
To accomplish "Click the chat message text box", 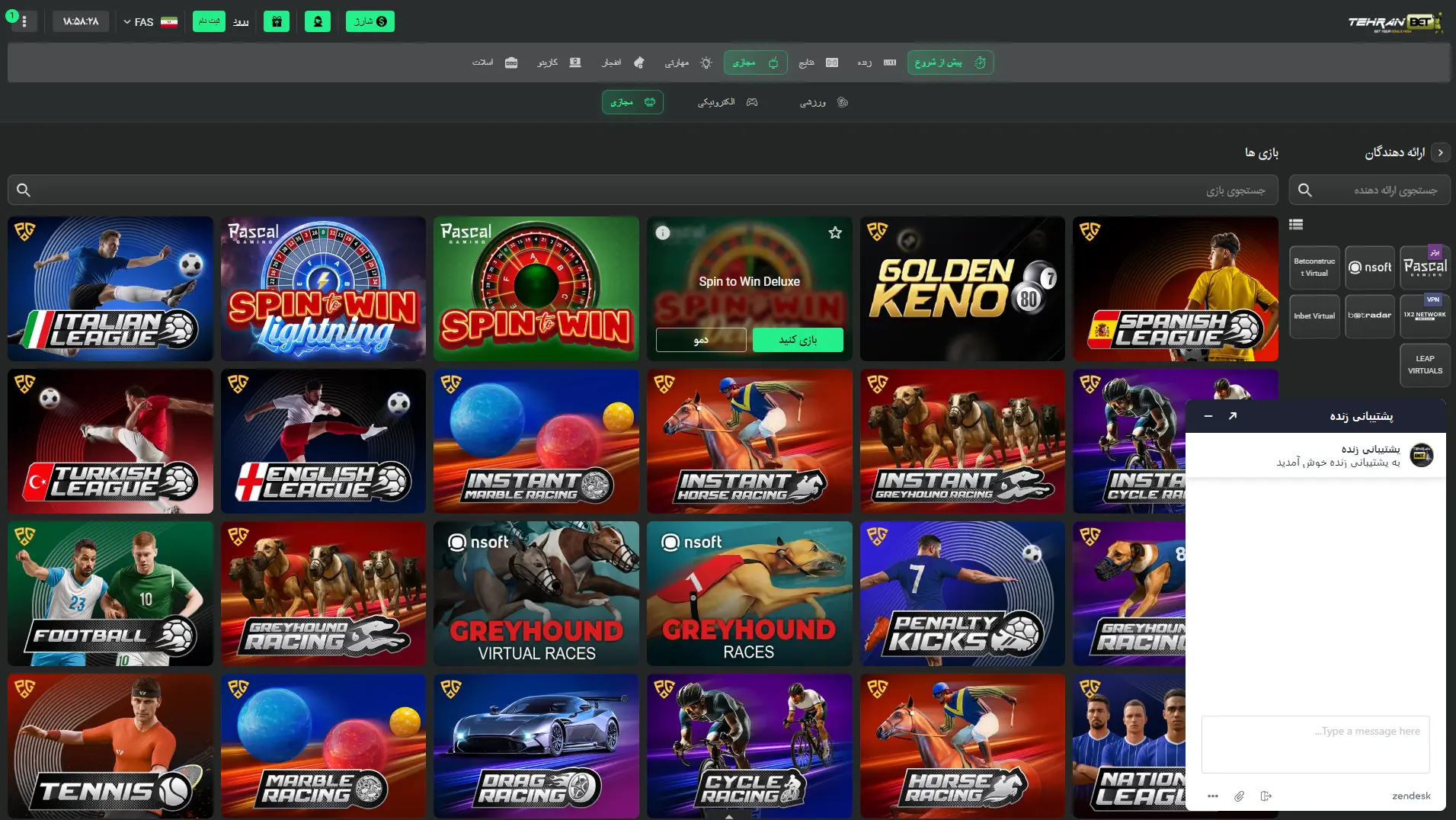I will pos(1315,745).
